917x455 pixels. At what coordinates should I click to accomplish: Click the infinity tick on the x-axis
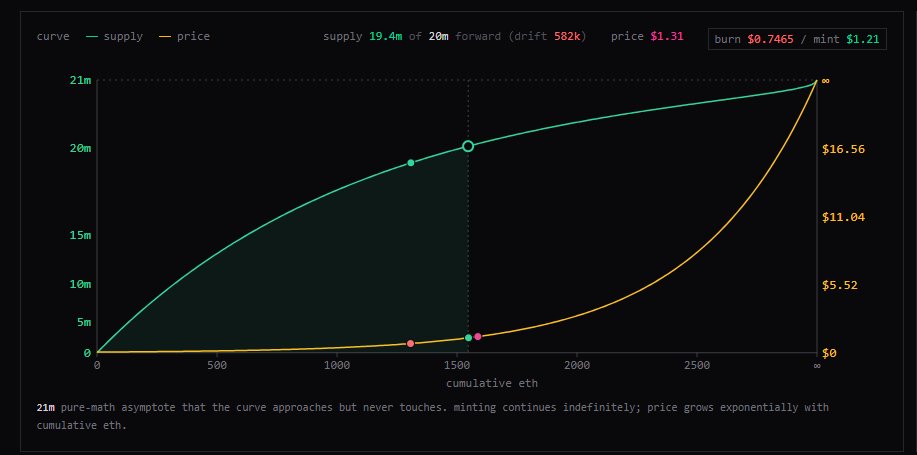pos(817,366)
